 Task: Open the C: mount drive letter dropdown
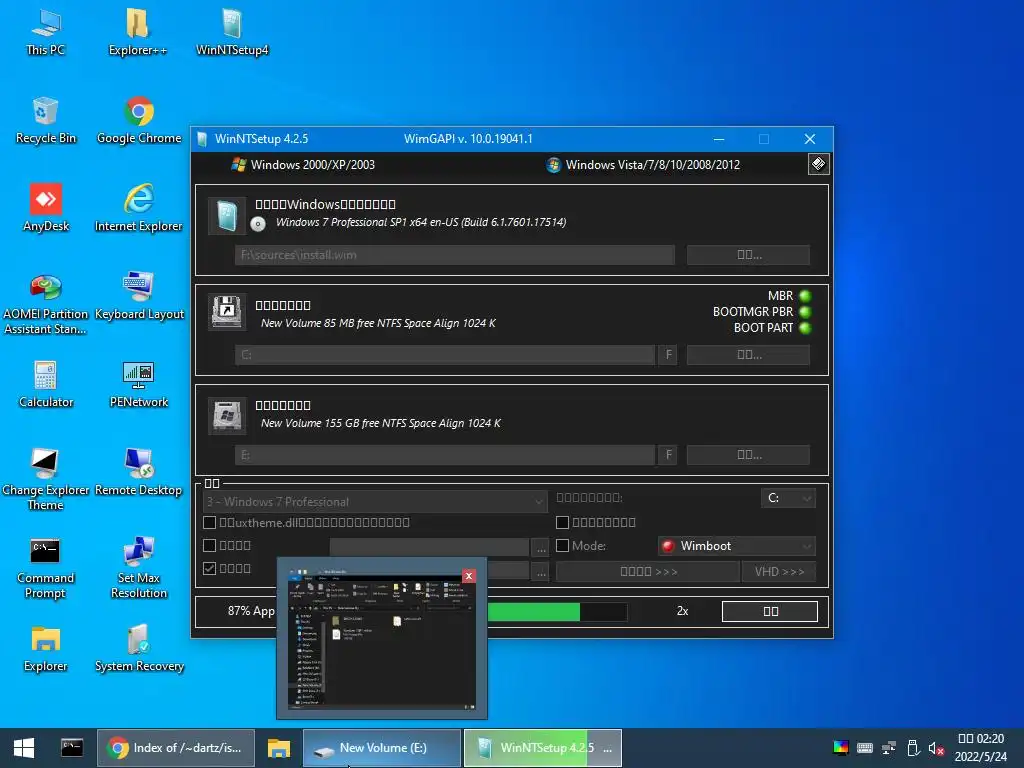click(x=788, y=498)
